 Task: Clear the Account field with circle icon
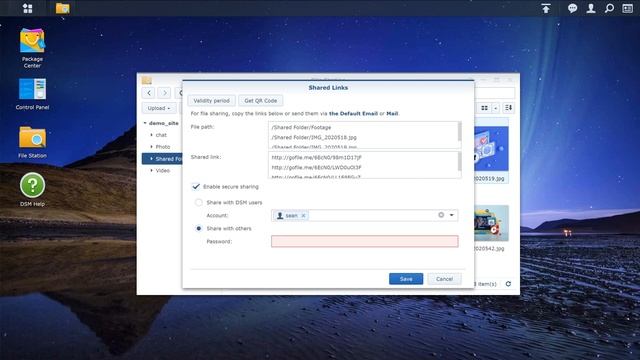click(x=441, y=215)
